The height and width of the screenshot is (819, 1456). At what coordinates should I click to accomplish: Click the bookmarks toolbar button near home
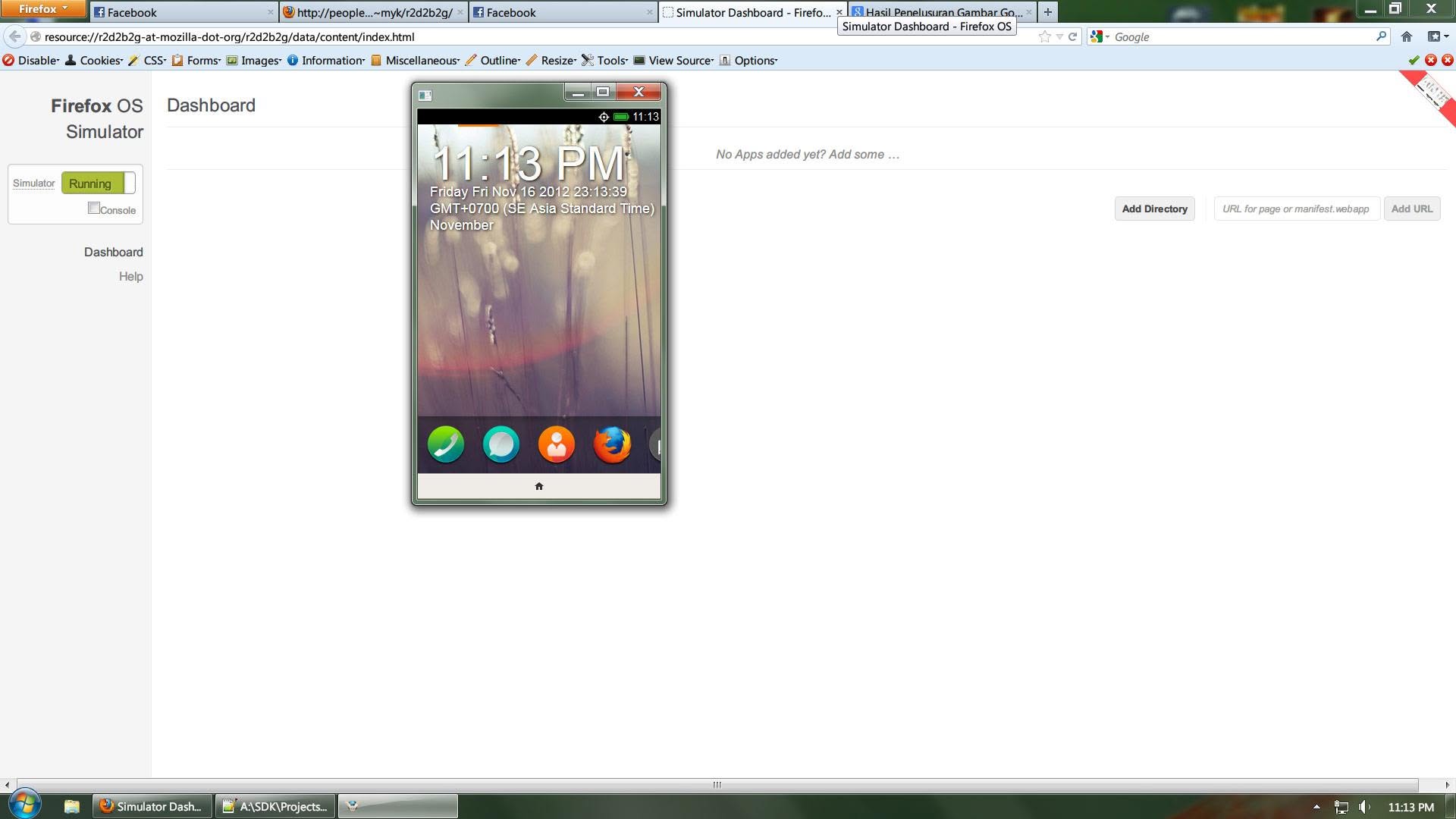[1437, 36]
